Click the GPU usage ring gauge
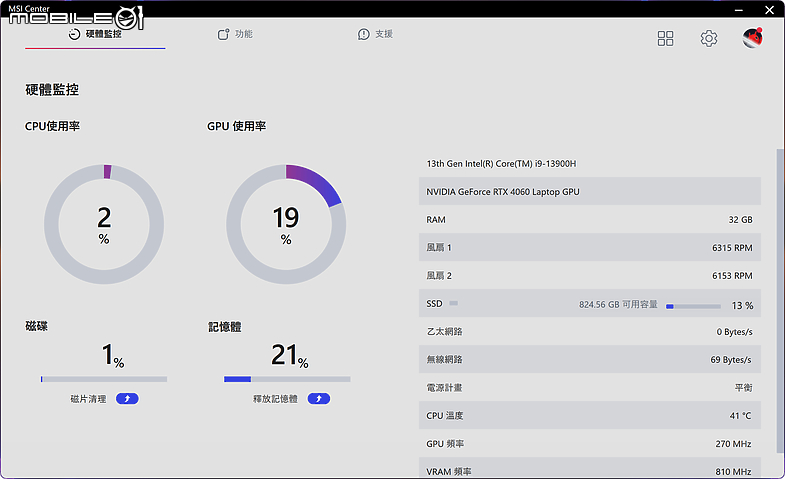Image resolution: width=785 pixels, height=479 pixels. pyautogui.click(x=286, y=224)
